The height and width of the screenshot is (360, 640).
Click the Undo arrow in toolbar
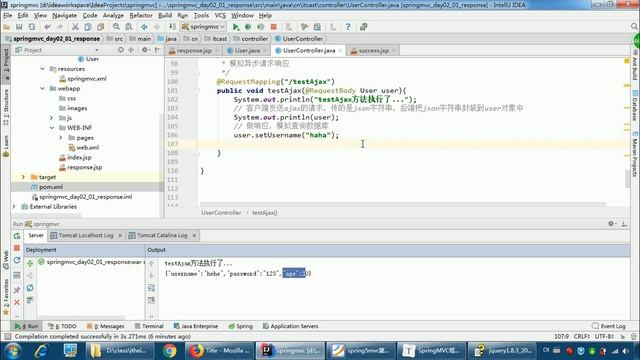click(47, 27)
